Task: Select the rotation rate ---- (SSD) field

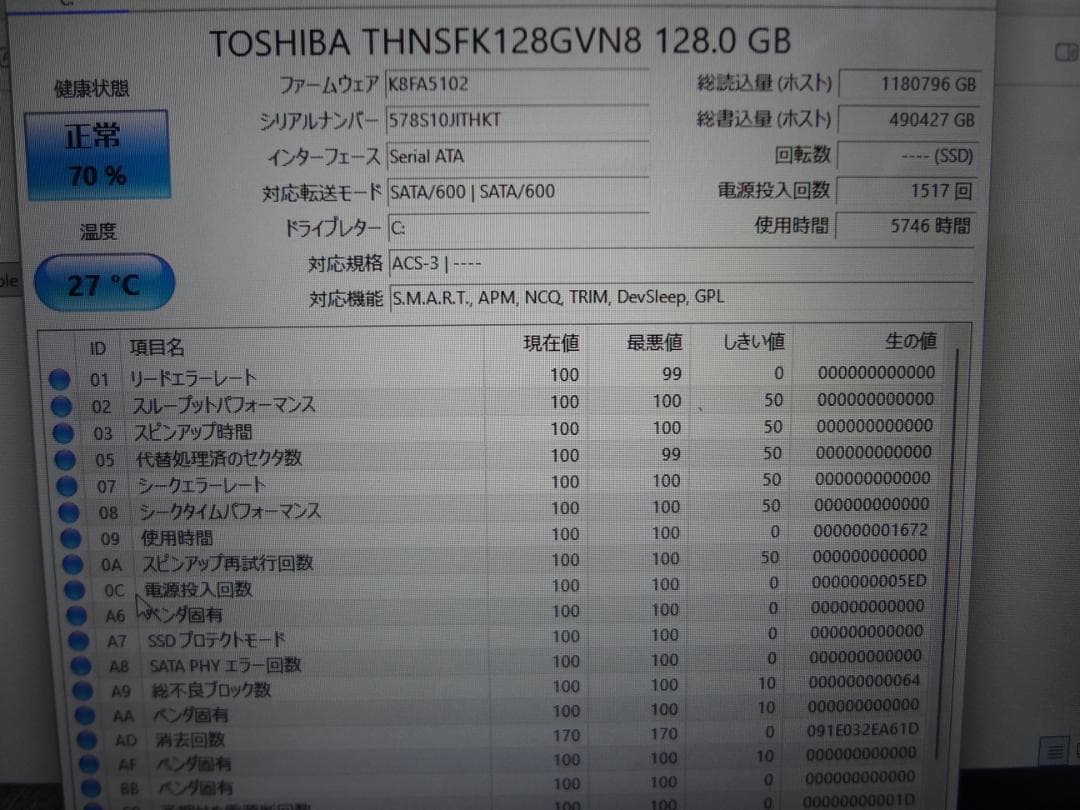Action: pyautogui.click(x=907, y=156)
